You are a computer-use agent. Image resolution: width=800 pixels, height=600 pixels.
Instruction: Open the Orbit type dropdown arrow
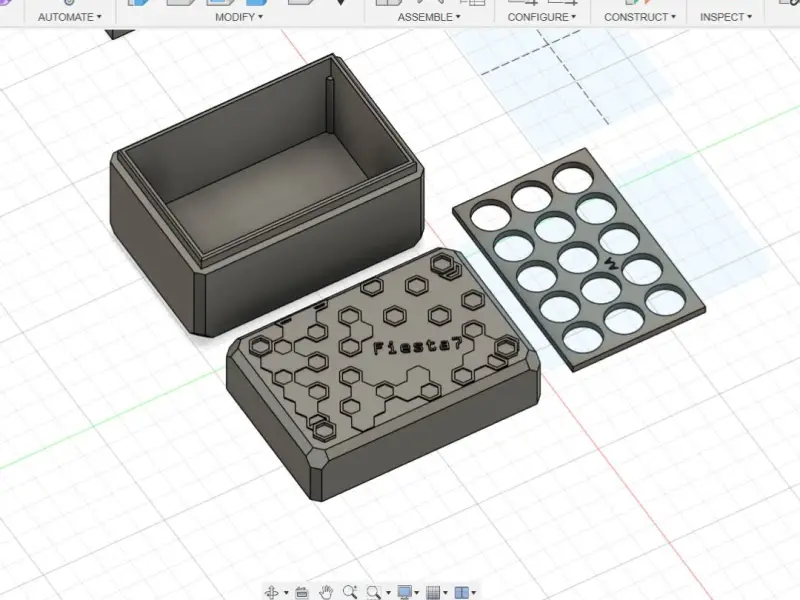pos(286,592)
